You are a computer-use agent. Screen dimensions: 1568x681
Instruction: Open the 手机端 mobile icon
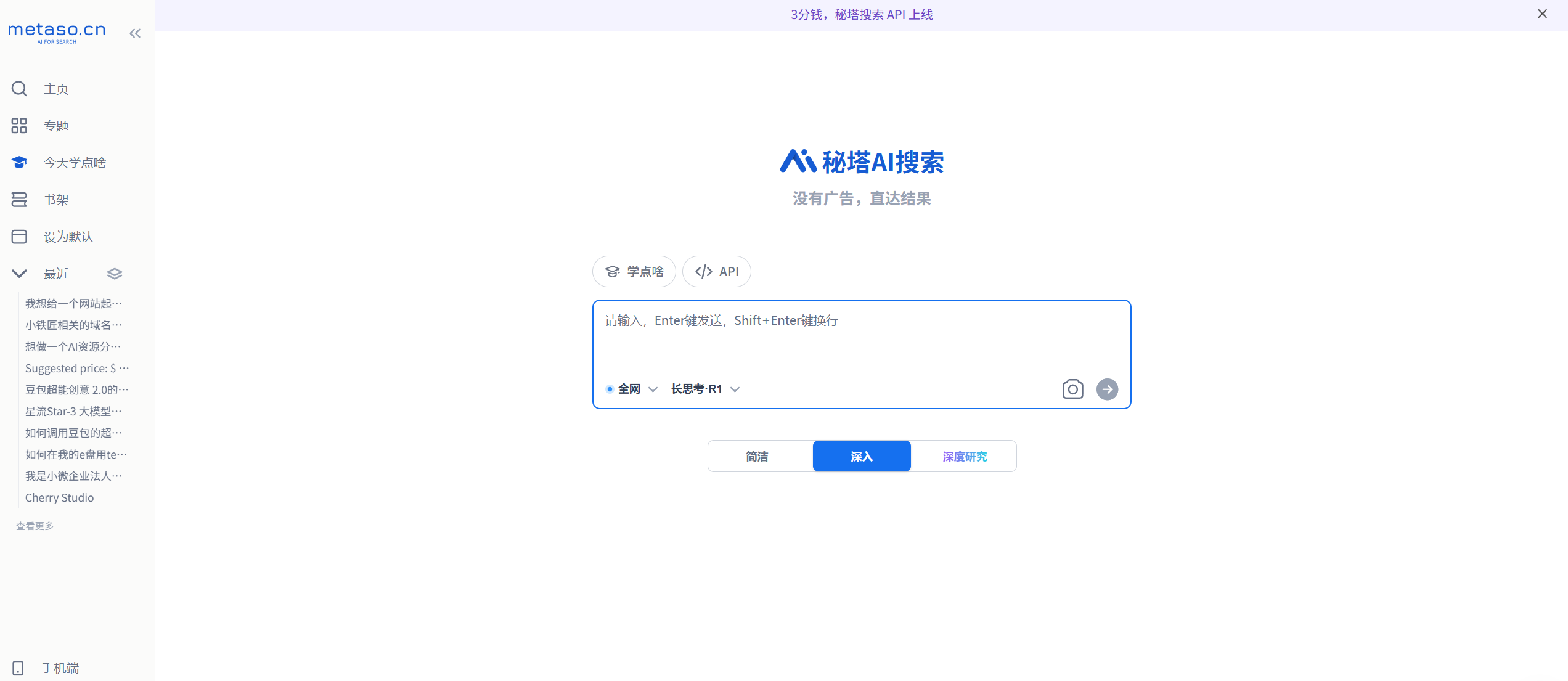(18, 667)
